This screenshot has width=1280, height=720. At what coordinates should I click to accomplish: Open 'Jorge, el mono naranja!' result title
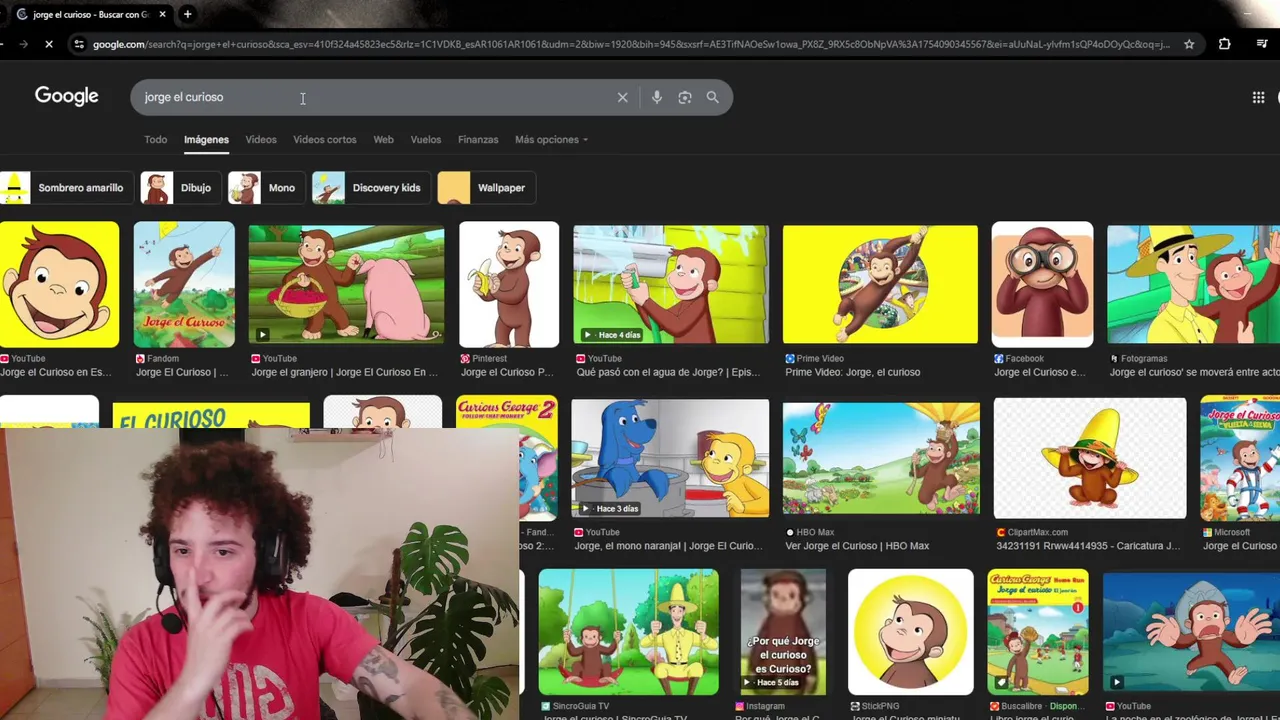669,546
